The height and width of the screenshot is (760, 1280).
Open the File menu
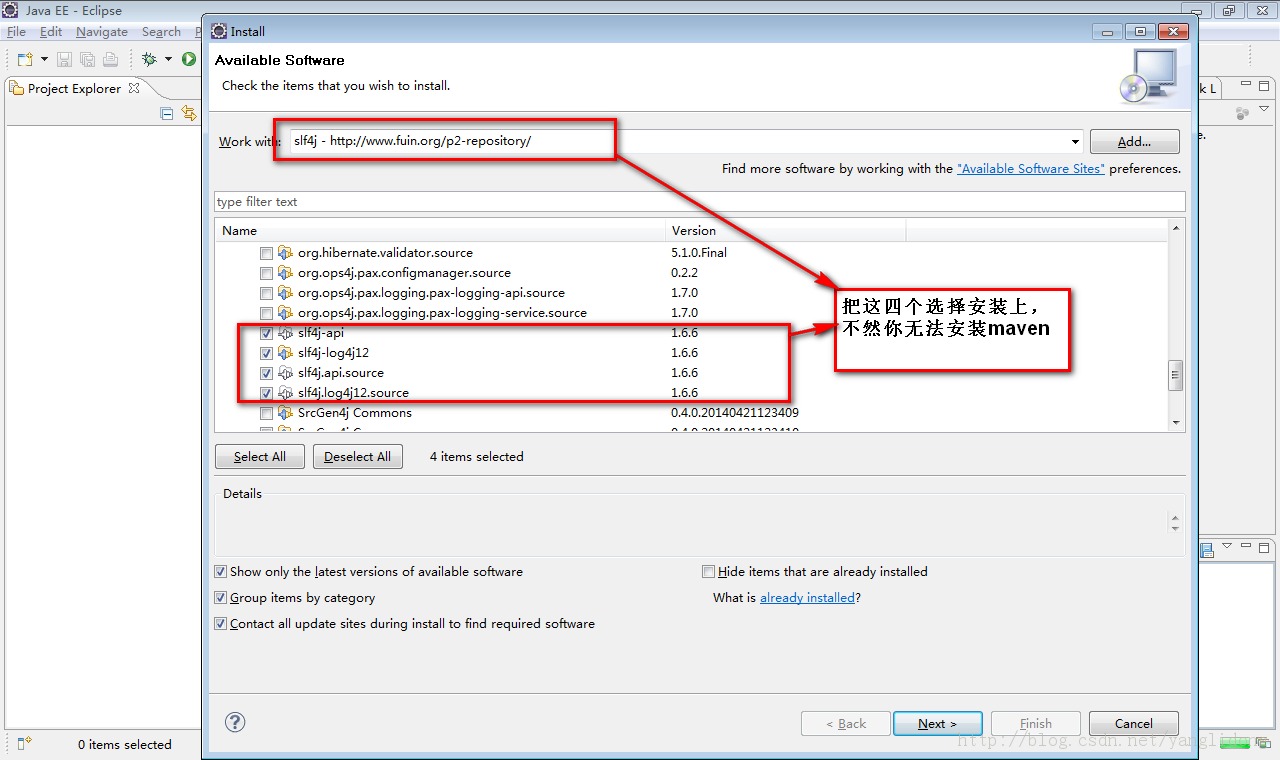coord(16,32)
